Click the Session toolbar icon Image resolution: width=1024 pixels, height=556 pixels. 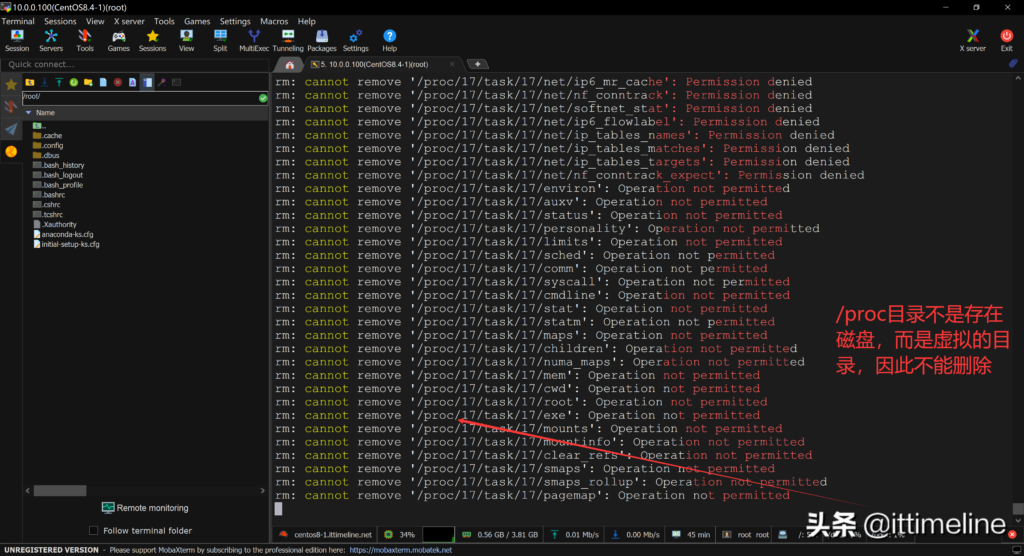point(17,40)
